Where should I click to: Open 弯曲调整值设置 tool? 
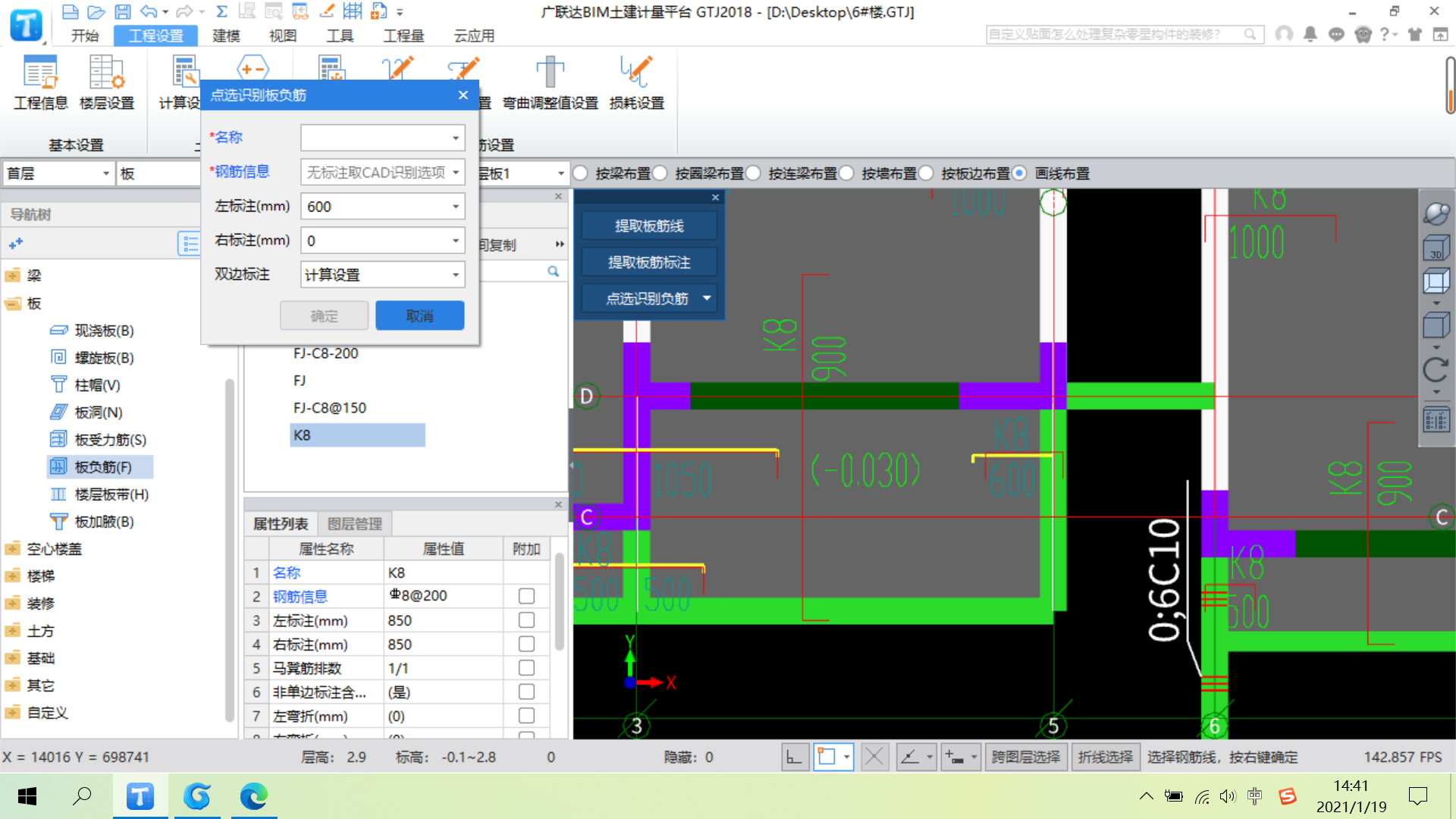(x=551, y=83)
